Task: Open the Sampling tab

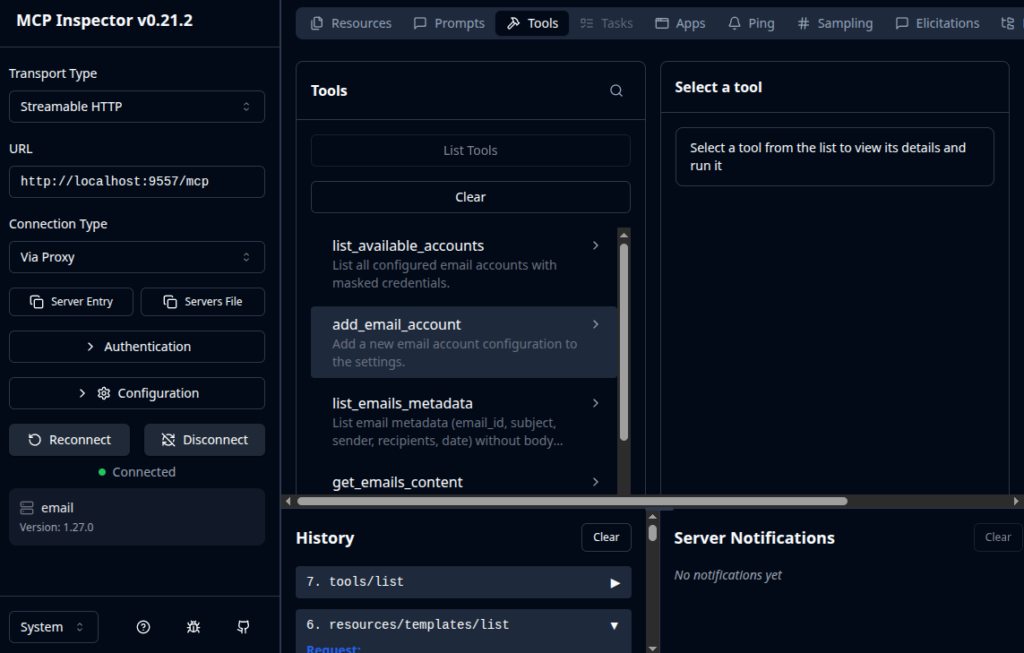Action: click(x=835, y=24)
